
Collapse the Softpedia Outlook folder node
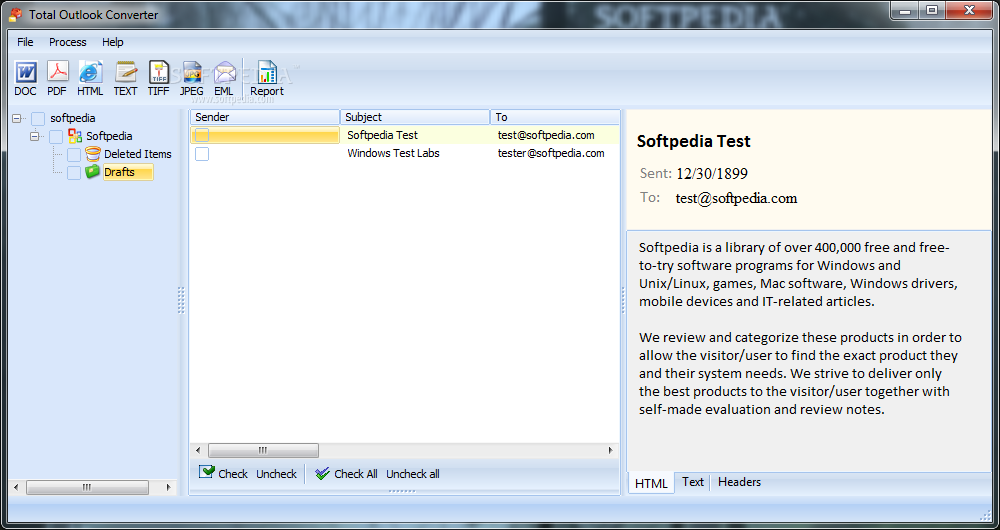34,136
